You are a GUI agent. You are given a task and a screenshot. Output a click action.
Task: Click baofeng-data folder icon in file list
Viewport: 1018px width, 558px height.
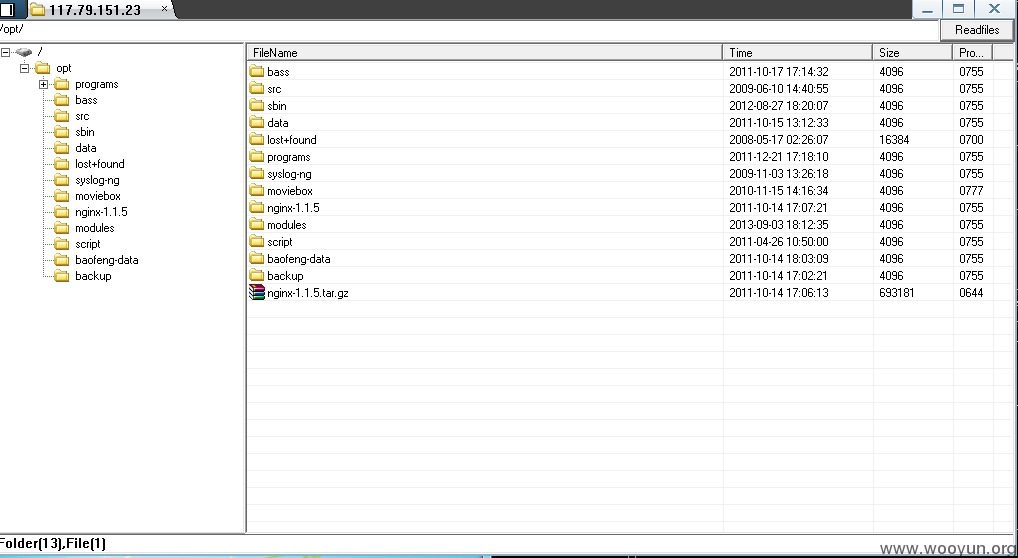pyautogui.click(x=256, y=258)
